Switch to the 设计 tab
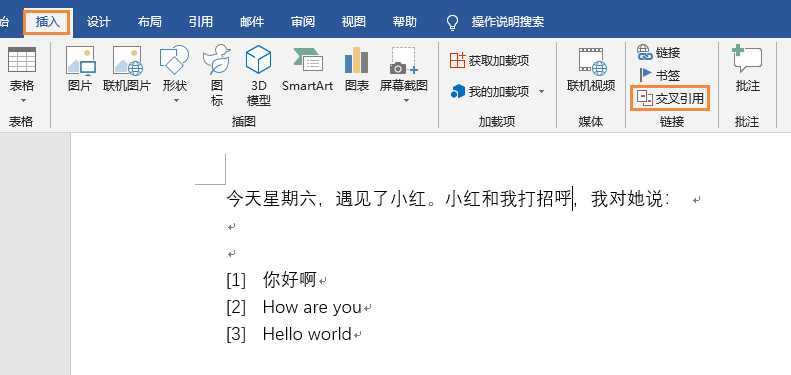Image resolution: width=791 pixels, height=375 pixels. point(99,22)
